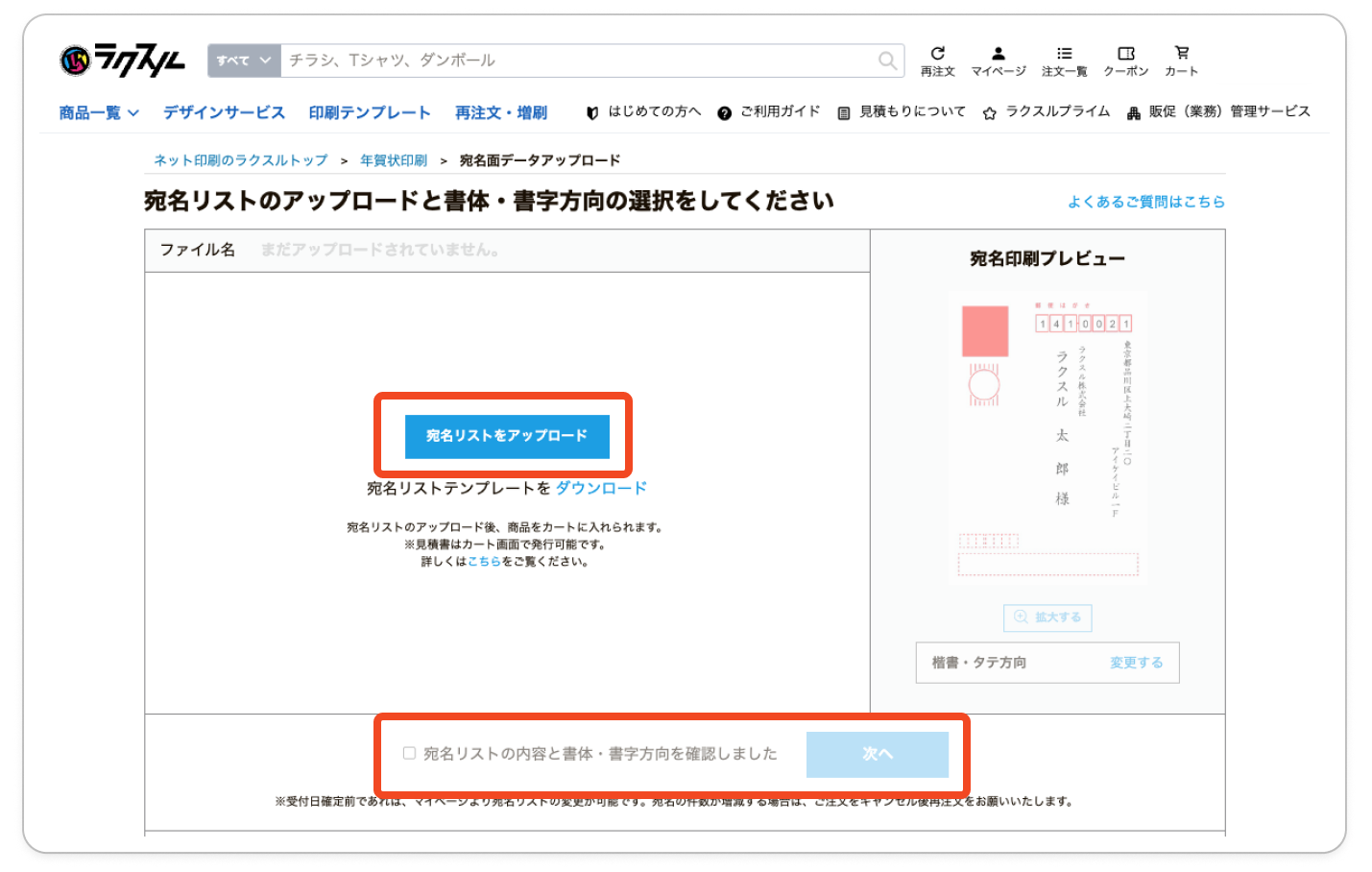Screen dimensions: 1372x872
Task: Click the 年賀状印刷 breadcrumb link
Action: coord(394,160)
